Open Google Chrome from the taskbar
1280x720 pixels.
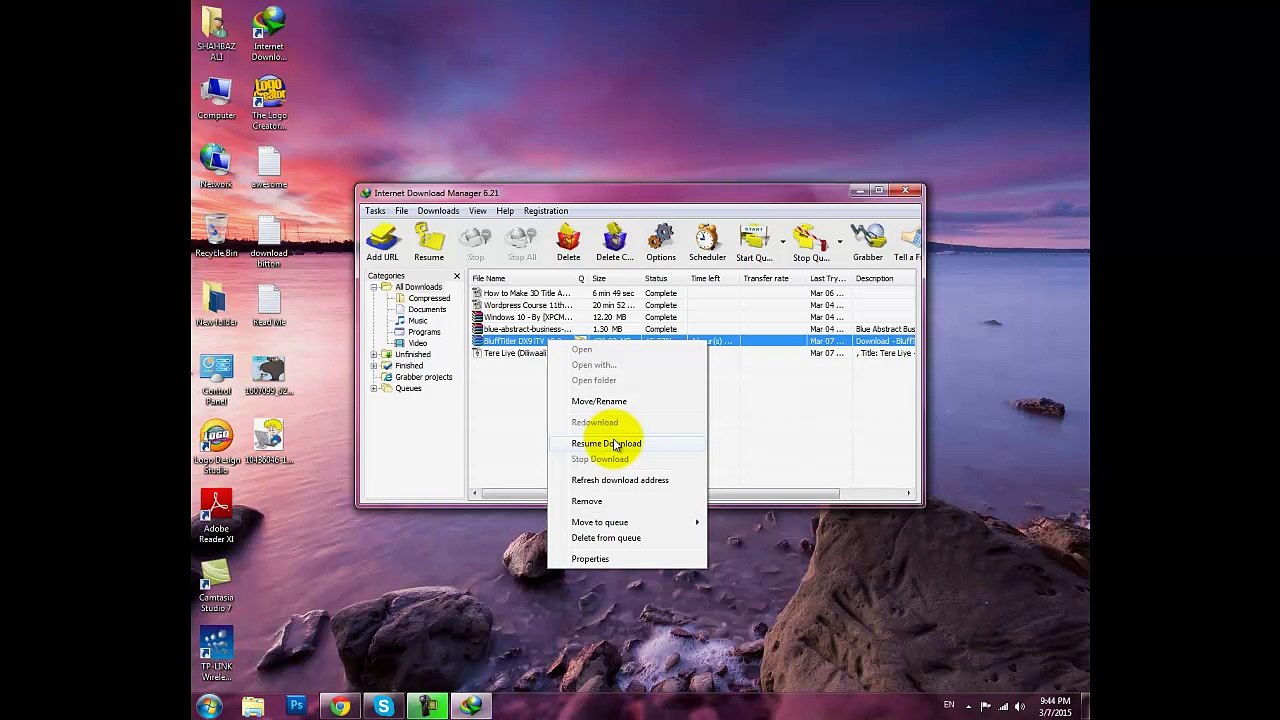[x=340, y=707]
